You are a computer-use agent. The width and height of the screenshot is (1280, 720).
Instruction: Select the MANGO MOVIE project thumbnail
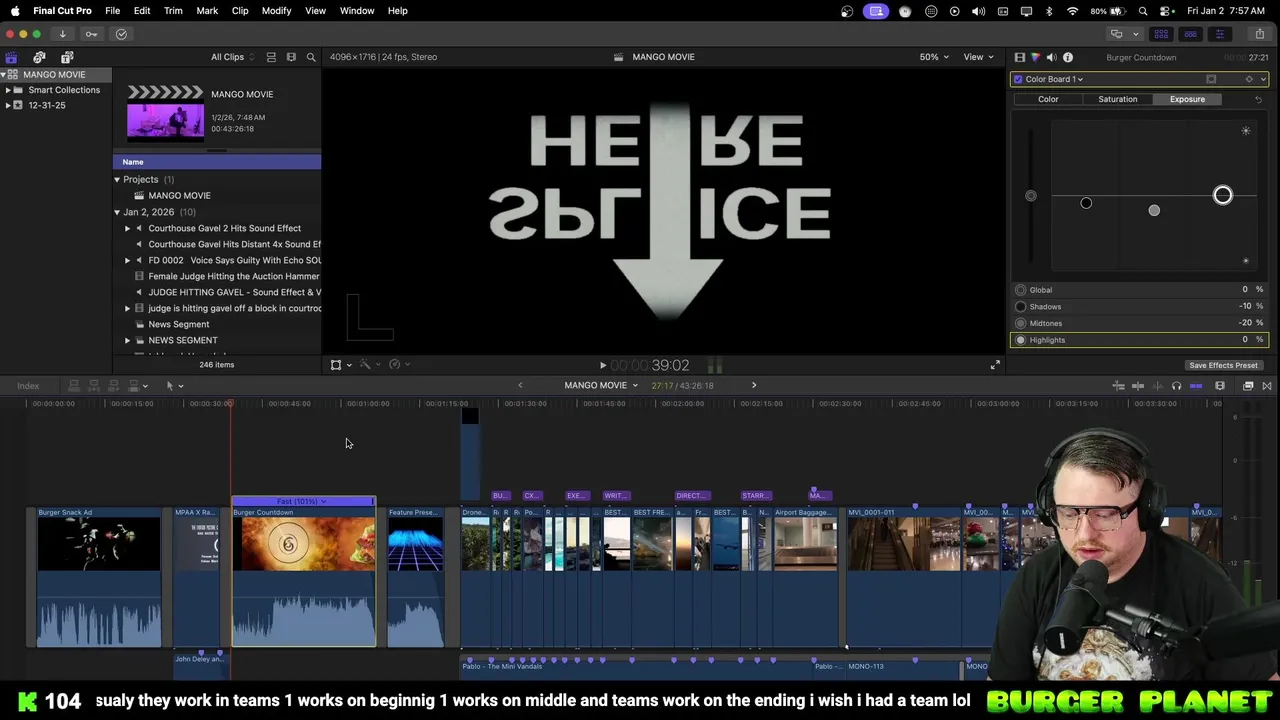165,112
